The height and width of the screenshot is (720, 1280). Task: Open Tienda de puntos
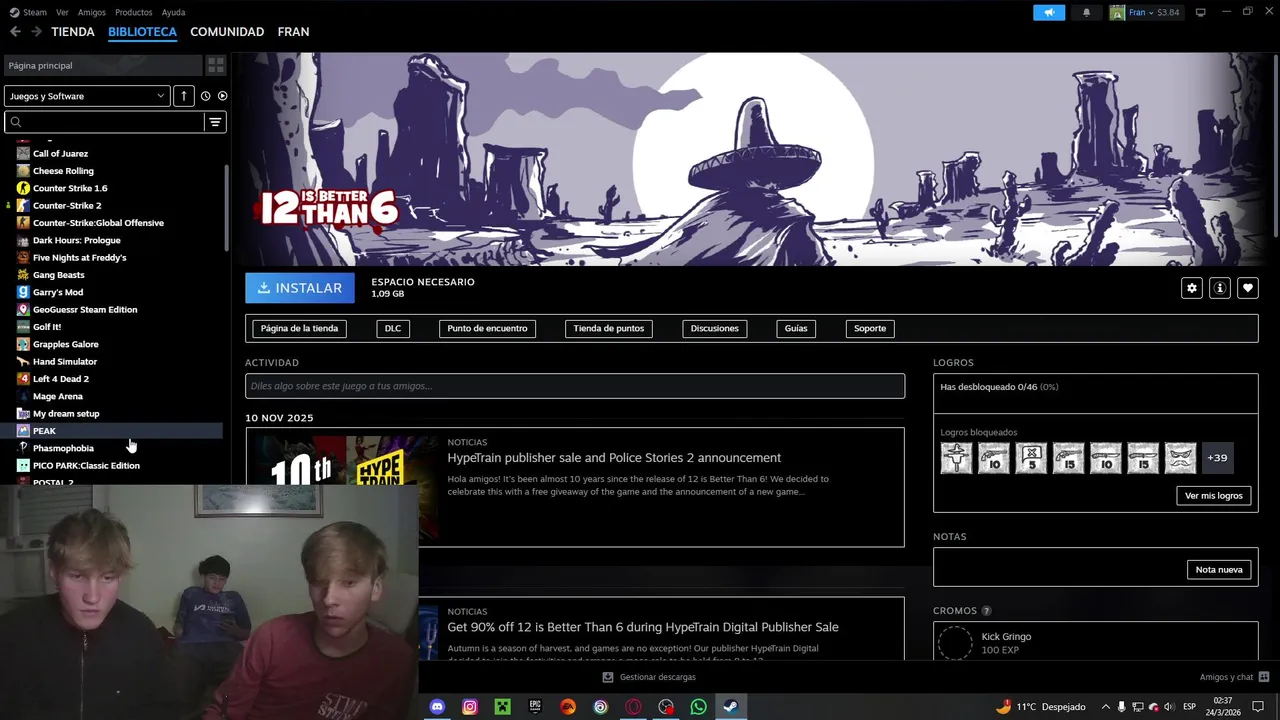pos(608,328)
